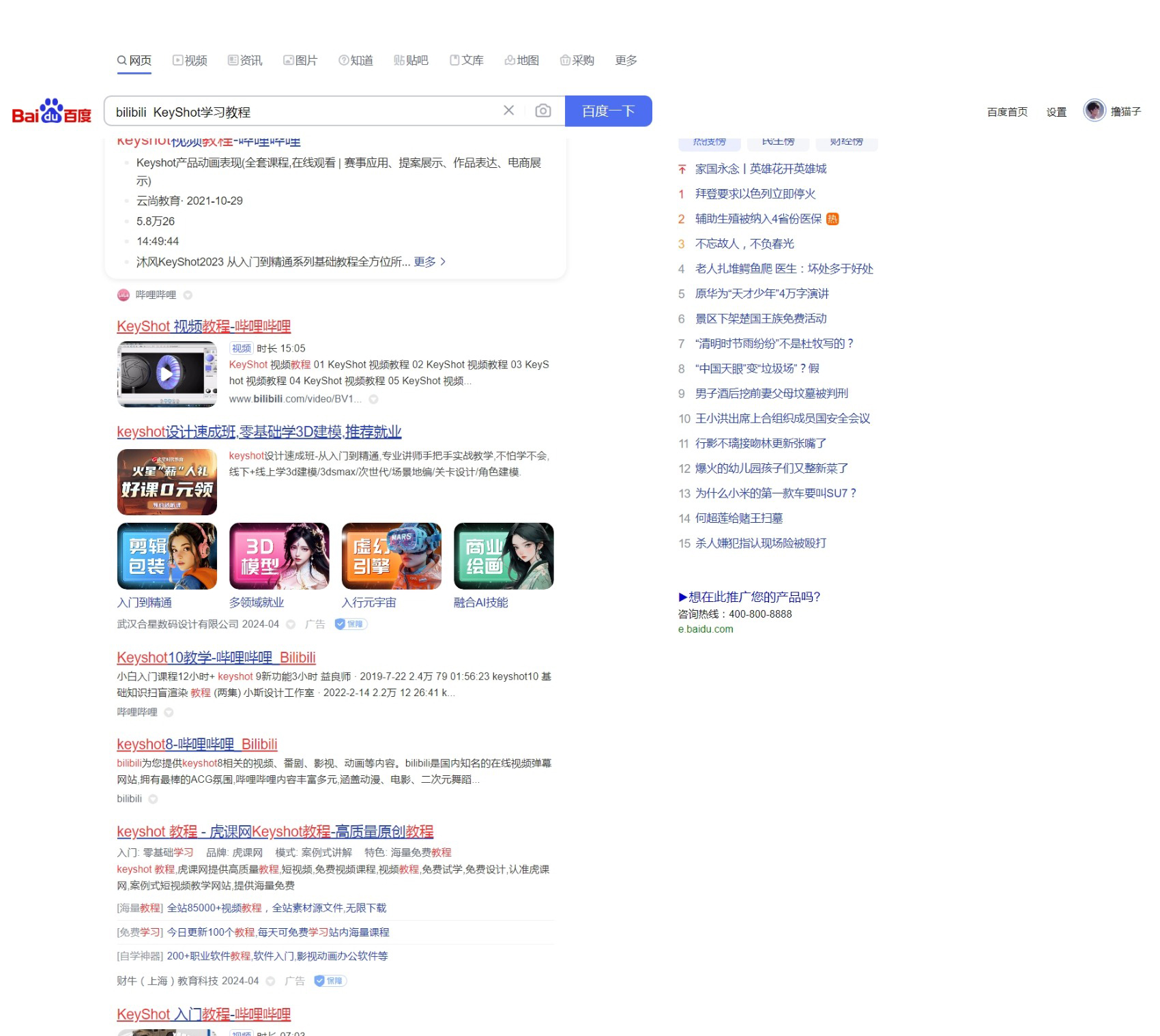
Task: Open hot search 为什么小米的第一款车要叫SU7
Action: click(x=776, y=493)
